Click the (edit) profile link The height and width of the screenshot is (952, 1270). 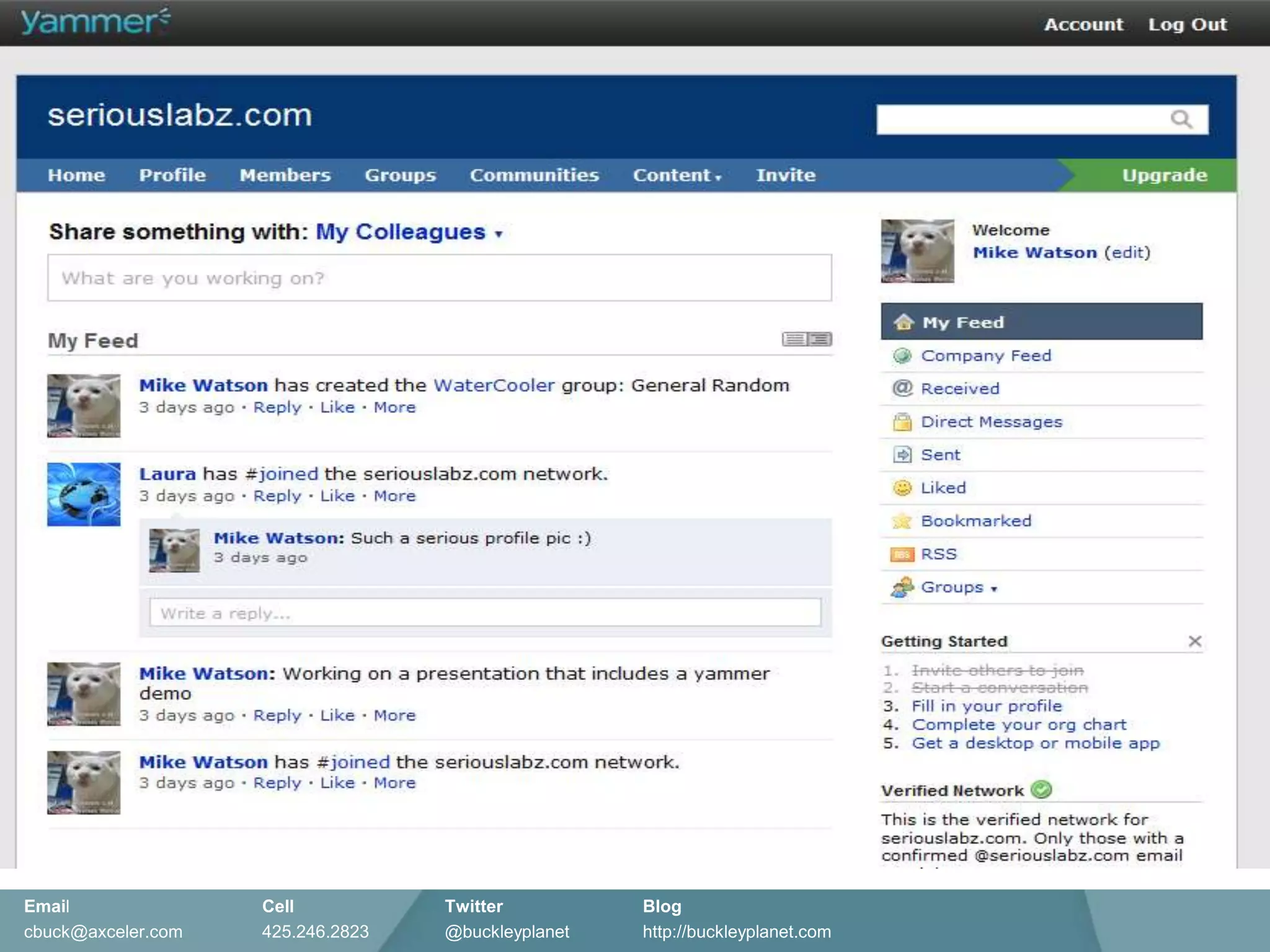point(1127,253)
